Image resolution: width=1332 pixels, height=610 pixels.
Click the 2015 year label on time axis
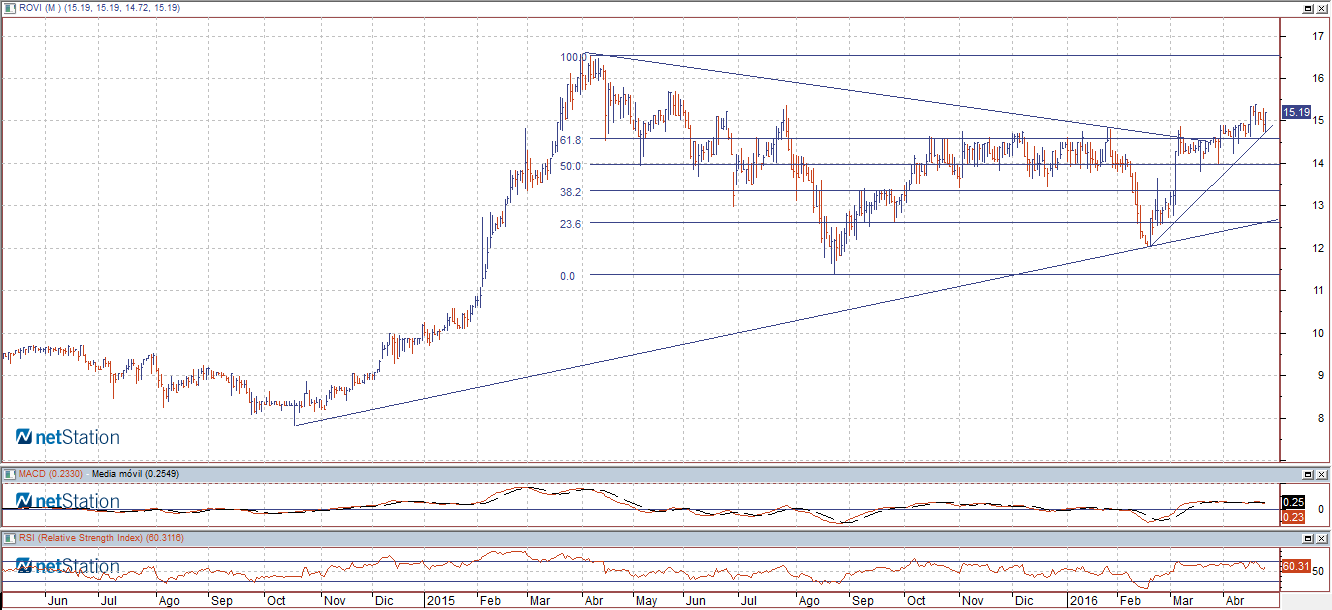440,602
